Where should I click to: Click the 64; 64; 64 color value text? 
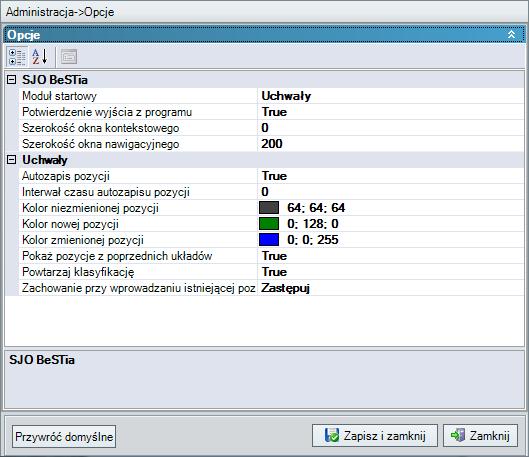click(316, 207)
